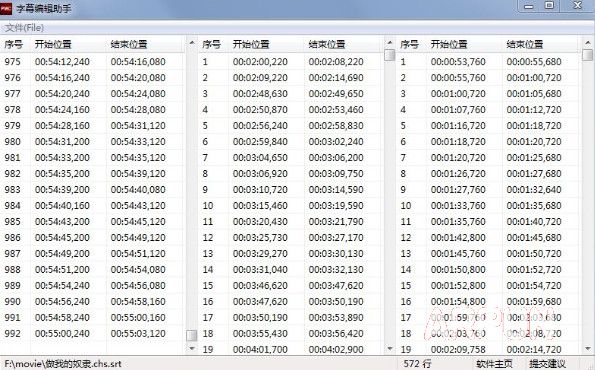Select end time 00:01:32,640
This screenshot has height=370, width=595.
point(534,189)
